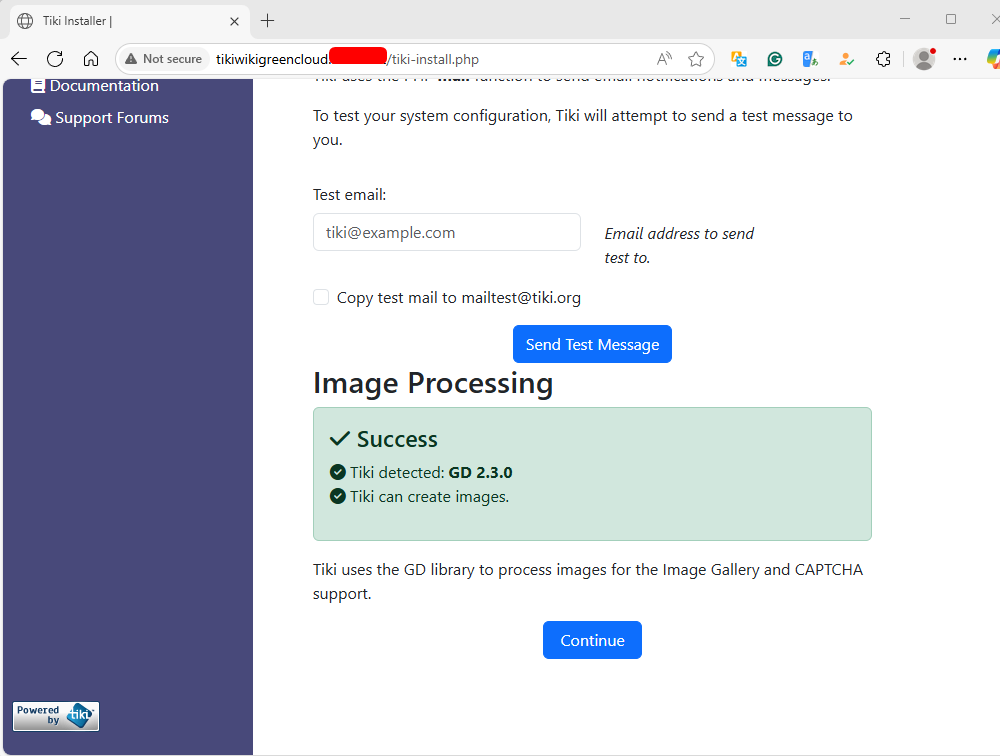Screen dimensions: 1000x756
Task: Enable Copy test mail to mailtest@tiki.org
Action: (321, 297)
